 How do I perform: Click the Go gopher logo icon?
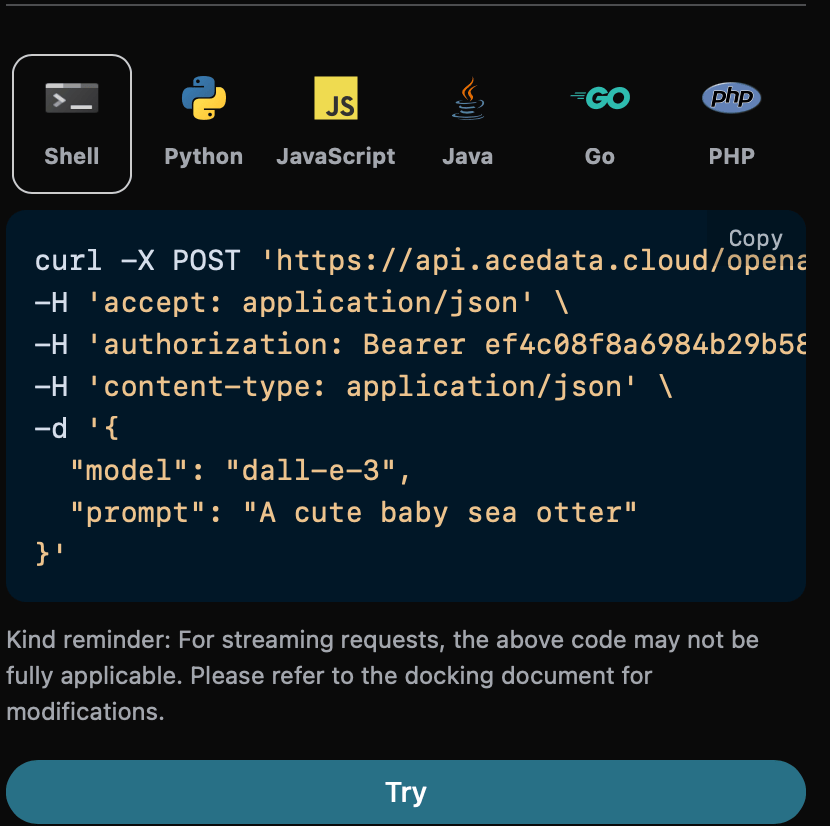click(x=600, y=98)
